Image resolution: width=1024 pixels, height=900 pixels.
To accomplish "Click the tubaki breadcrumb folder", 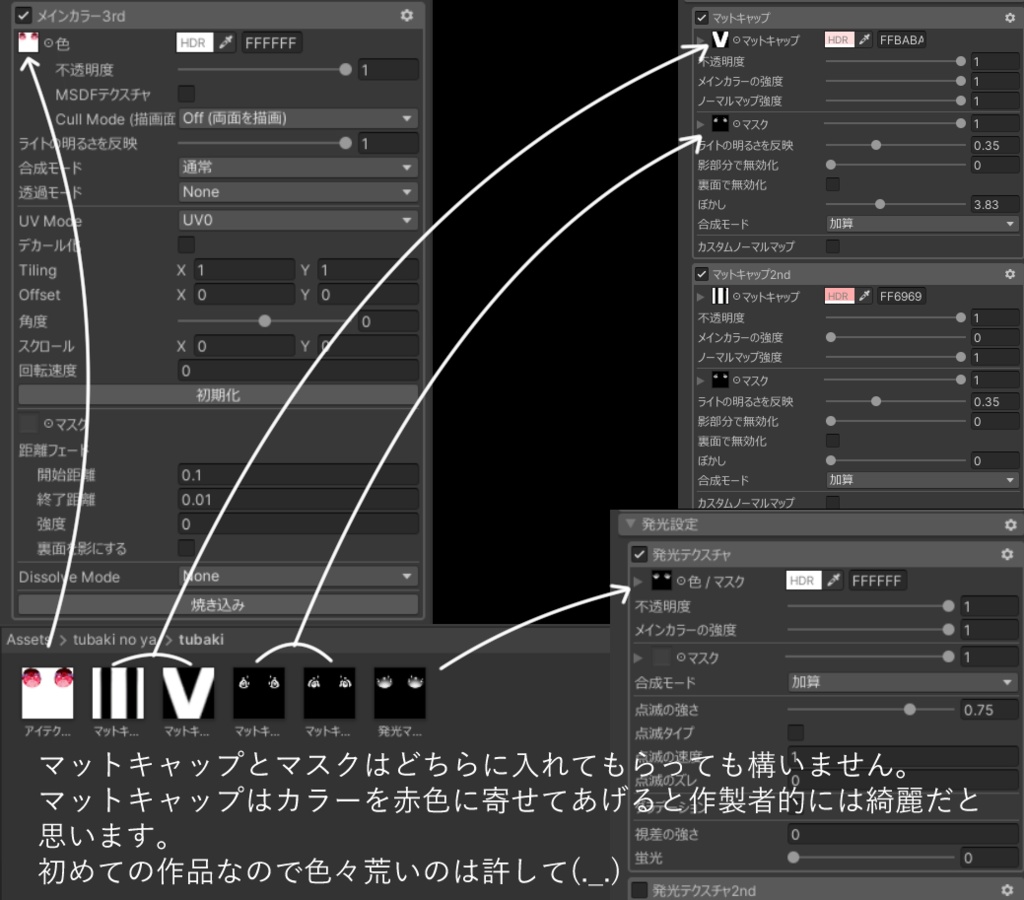I will pos(201,639).
